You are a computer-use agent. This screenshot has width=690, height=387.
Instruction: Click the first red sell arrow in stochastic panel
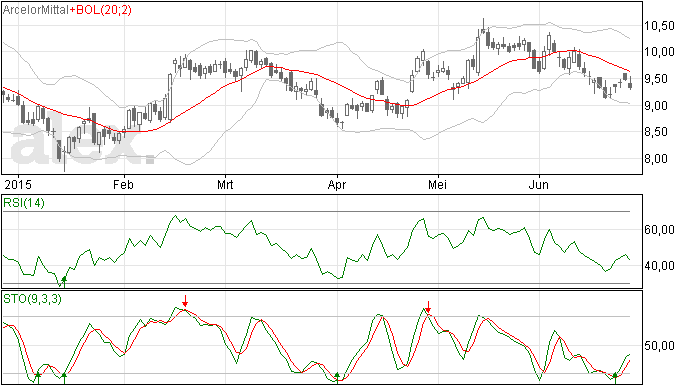(x=185, y=301)
